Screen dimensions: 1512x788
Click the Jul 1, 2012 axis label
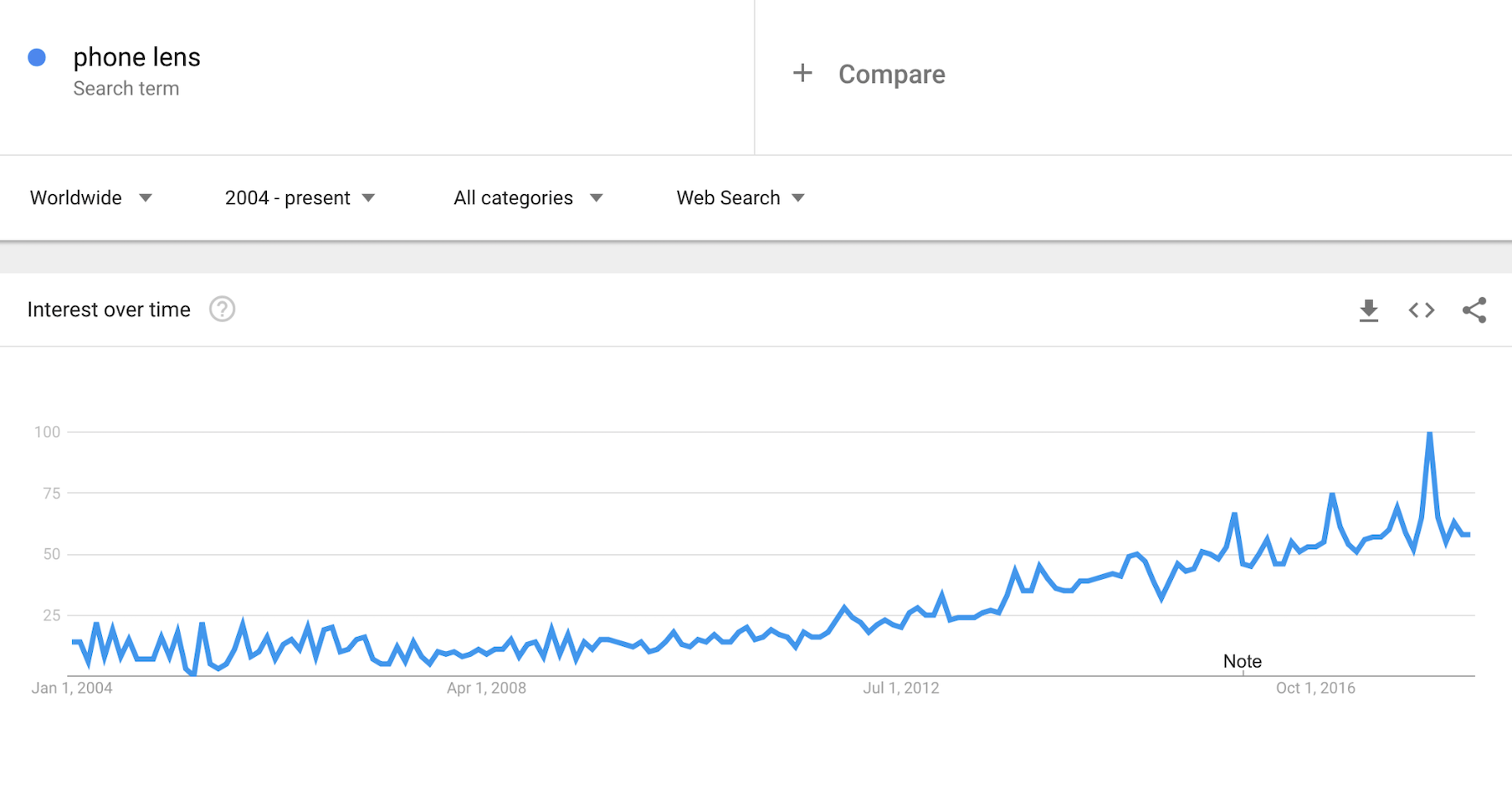click(x=901, y=688)
